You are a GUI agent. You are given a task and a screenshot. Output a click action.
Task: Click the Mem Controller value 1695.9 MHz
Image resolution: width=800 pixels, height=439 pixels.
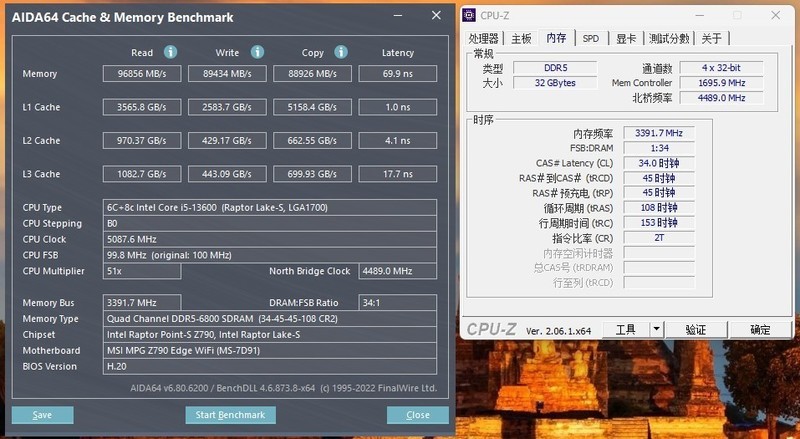[x=721, y=83]
